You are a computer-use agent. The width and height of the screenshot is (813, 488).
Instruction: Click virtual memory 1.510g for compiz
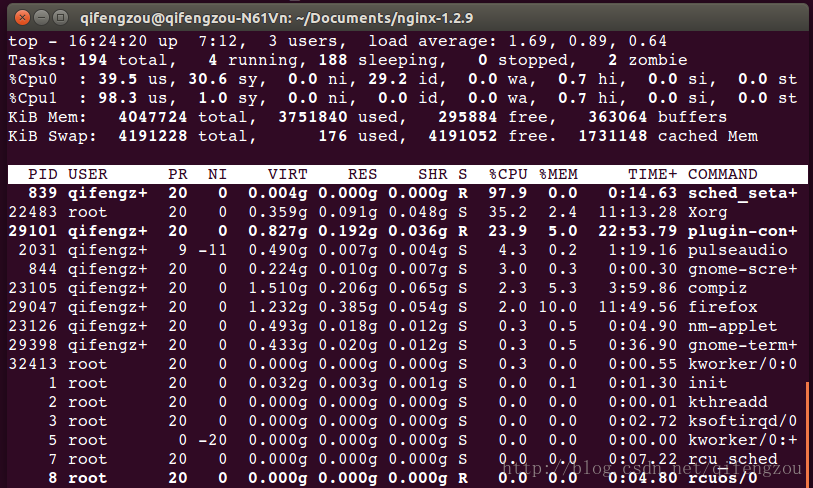tap(278, 288)
